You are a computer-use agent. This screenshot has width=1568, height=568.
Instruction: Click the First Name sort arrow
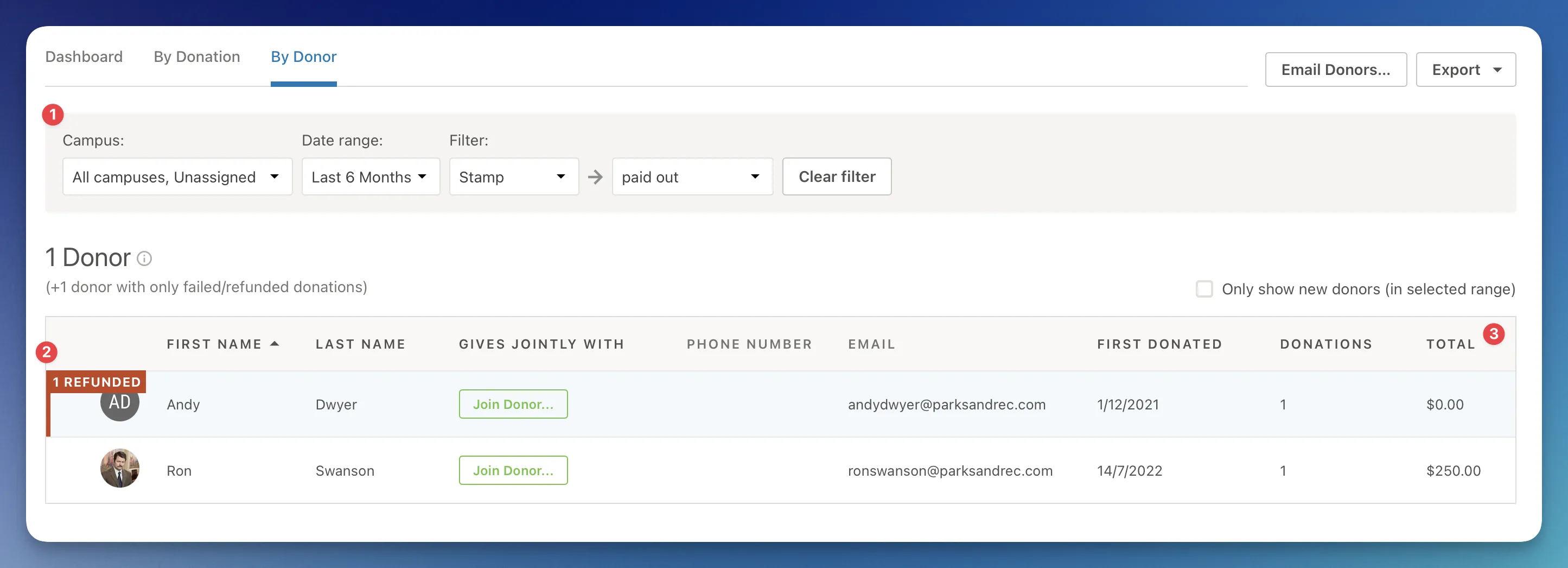pos(275,344)
